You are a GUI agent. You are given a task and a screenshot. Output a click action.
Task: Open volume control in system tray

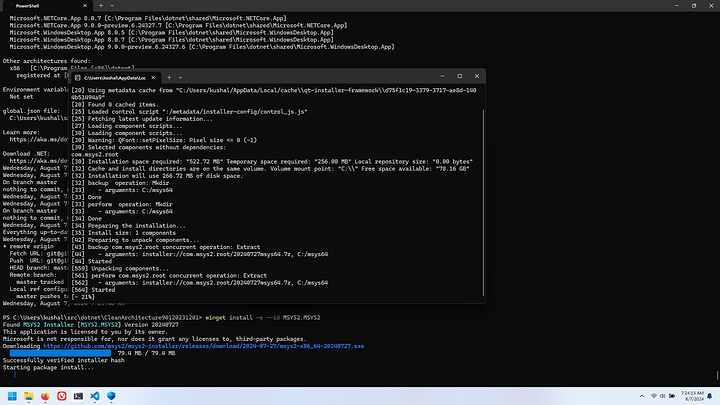point(663,396)
